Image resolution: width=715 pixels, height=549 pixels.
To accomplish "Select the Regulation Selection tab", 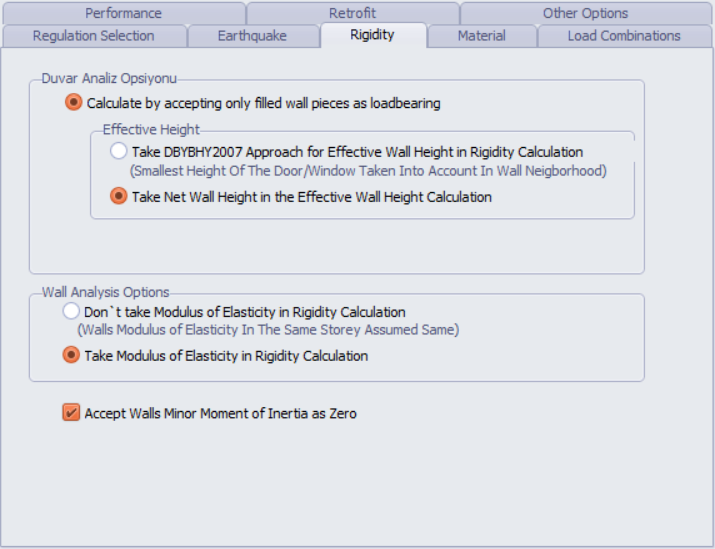I will [93, 36].
